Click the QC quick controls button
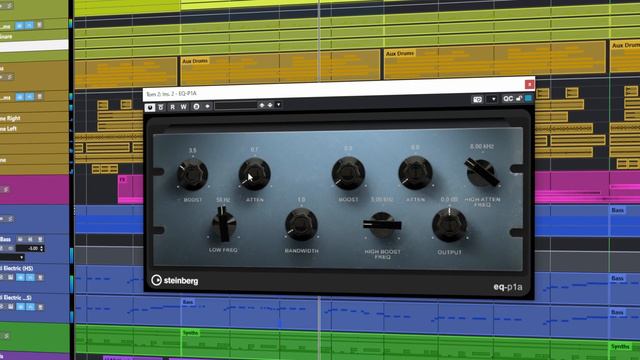This screenshot has width=640, height=360. click(x=508, y=99)
